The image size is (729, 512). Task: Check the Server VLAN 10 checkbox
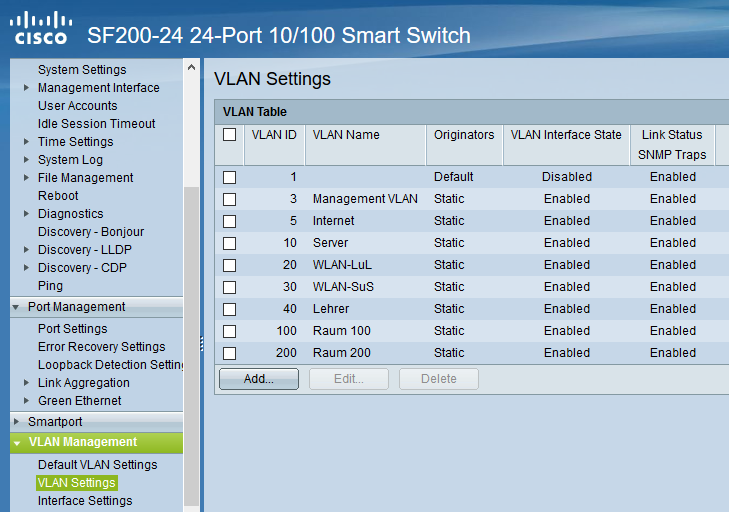(x=229, y=243)
